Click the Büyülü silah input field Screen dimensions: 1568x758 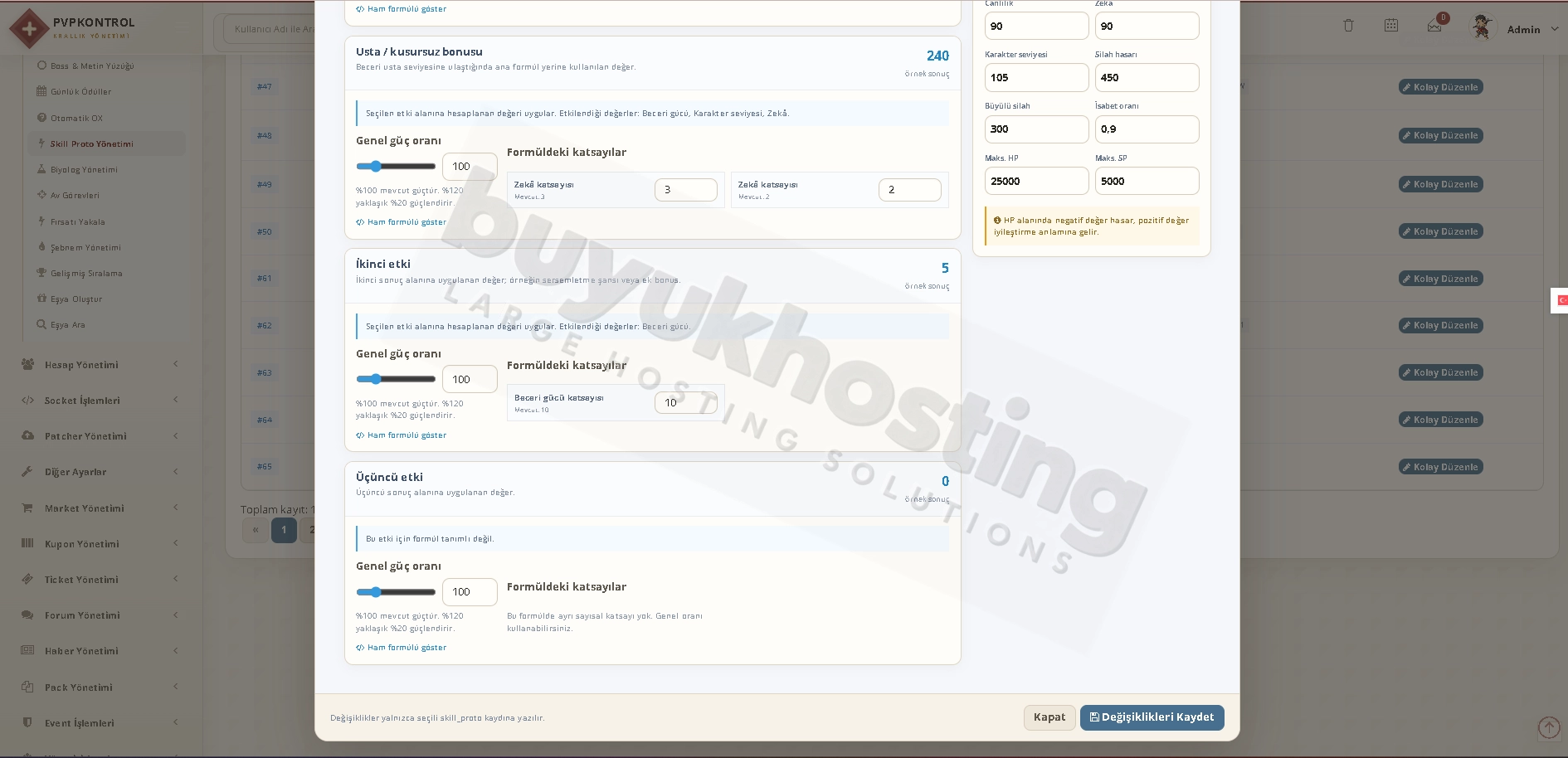[x=1037, y=129]
